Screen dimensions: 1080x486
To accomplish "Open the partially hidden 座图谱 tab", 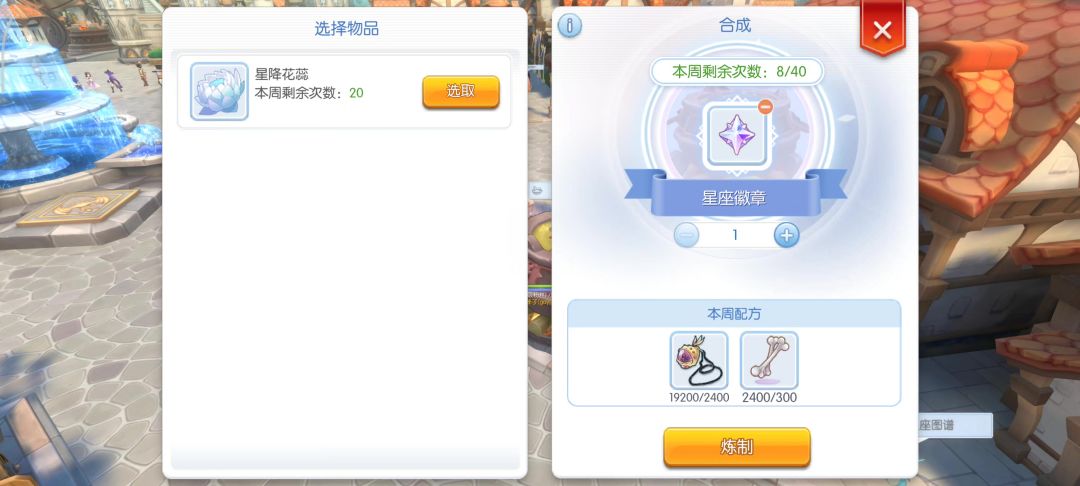I will click(x=955, y=425).
